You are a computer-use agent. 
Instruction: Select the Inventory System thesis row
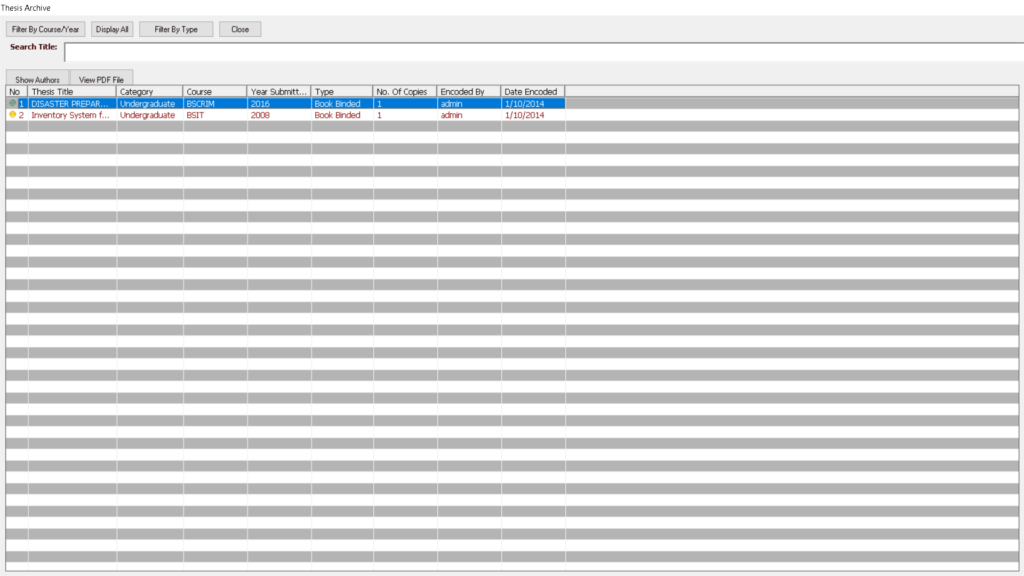coord(70,115)
